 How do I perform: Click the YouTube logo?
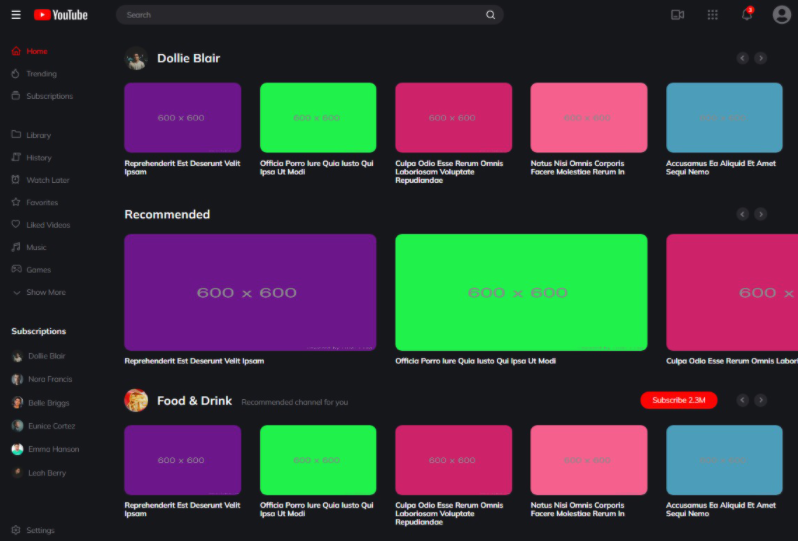pyautogui.click(x=61, y=15)
